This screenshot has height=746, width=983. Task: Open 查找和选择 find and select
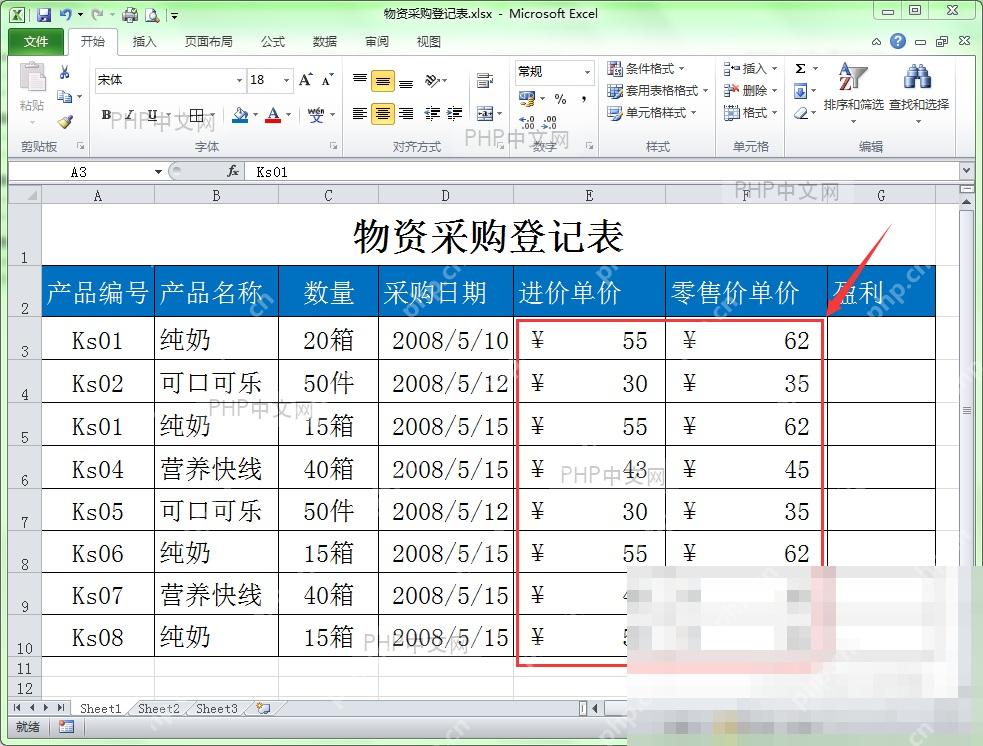pyautogui.click(x=918, y=92)
